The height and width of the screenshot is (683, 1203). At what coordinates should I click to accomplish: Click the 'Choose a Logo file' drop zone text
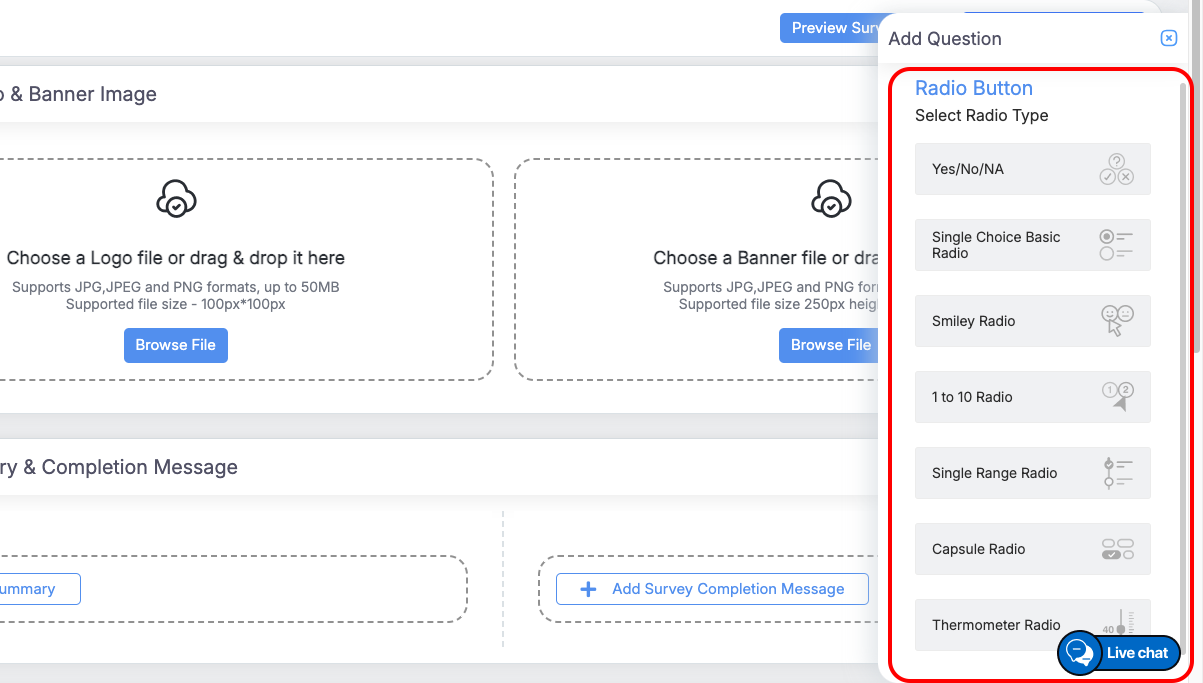tap(176, 258)
